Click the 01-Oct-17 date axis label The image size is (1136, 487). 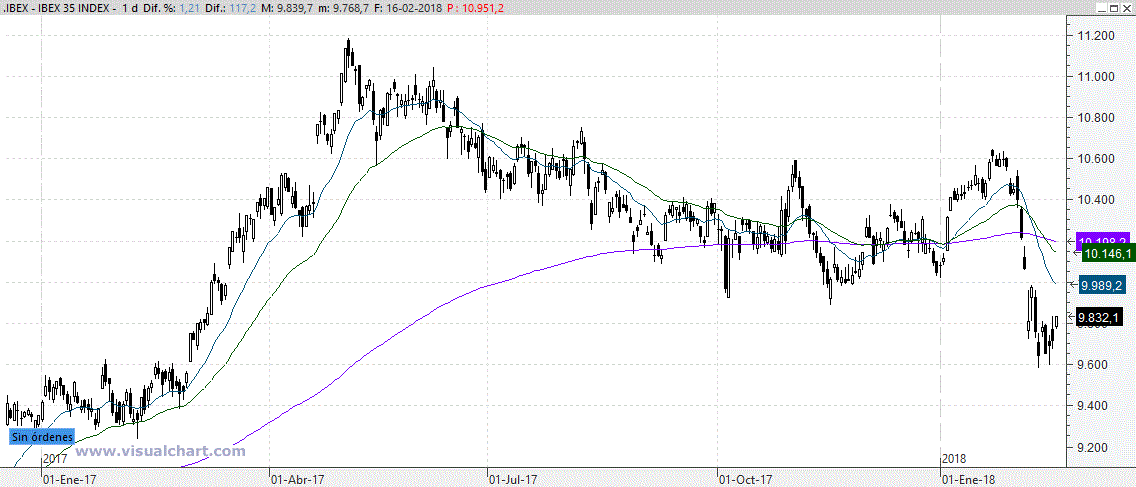click(x=744, y=479)
